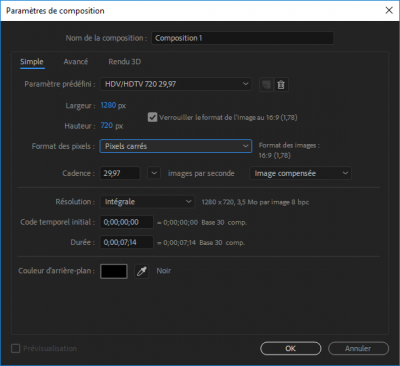Enable the Prévisualisation checkbox
Image resolution: width=400 pixels, height=366 pixels.
15,348
